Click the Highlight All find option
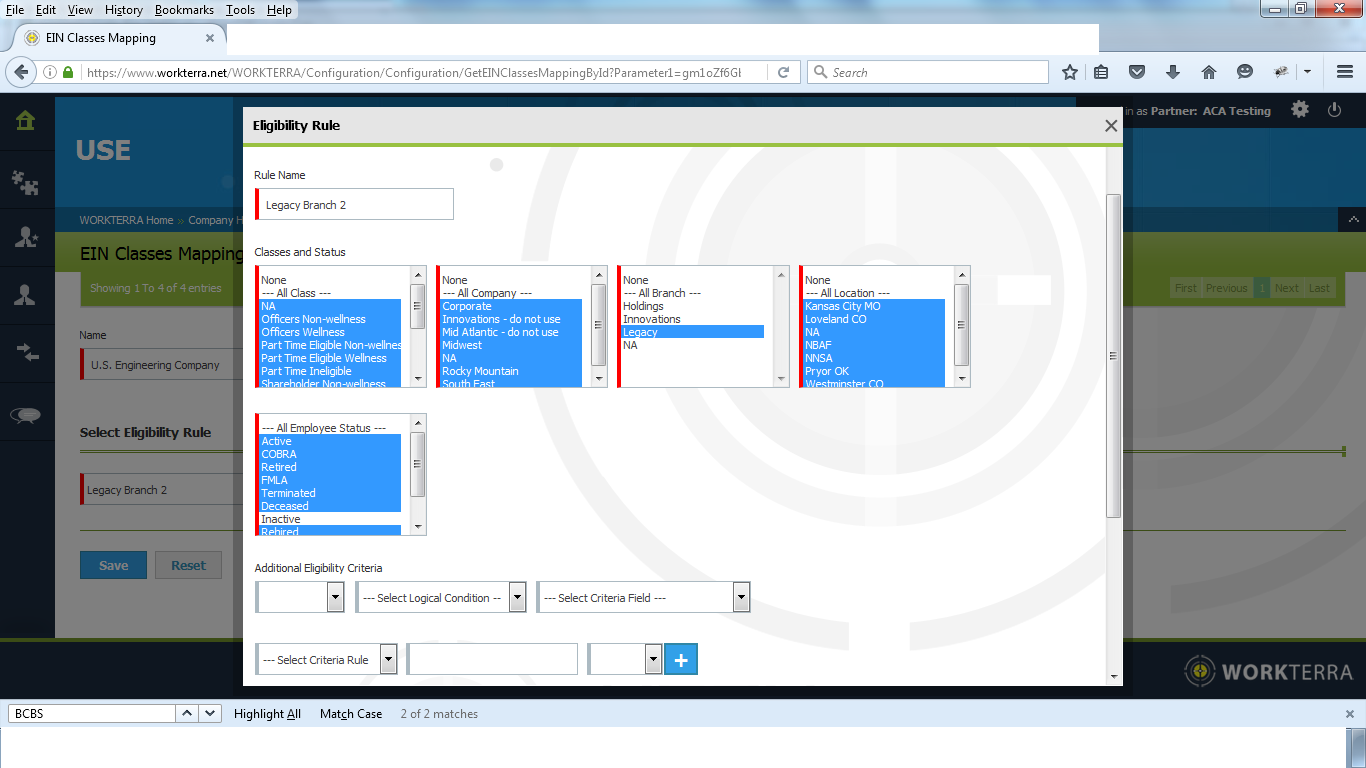 point(267,714)
